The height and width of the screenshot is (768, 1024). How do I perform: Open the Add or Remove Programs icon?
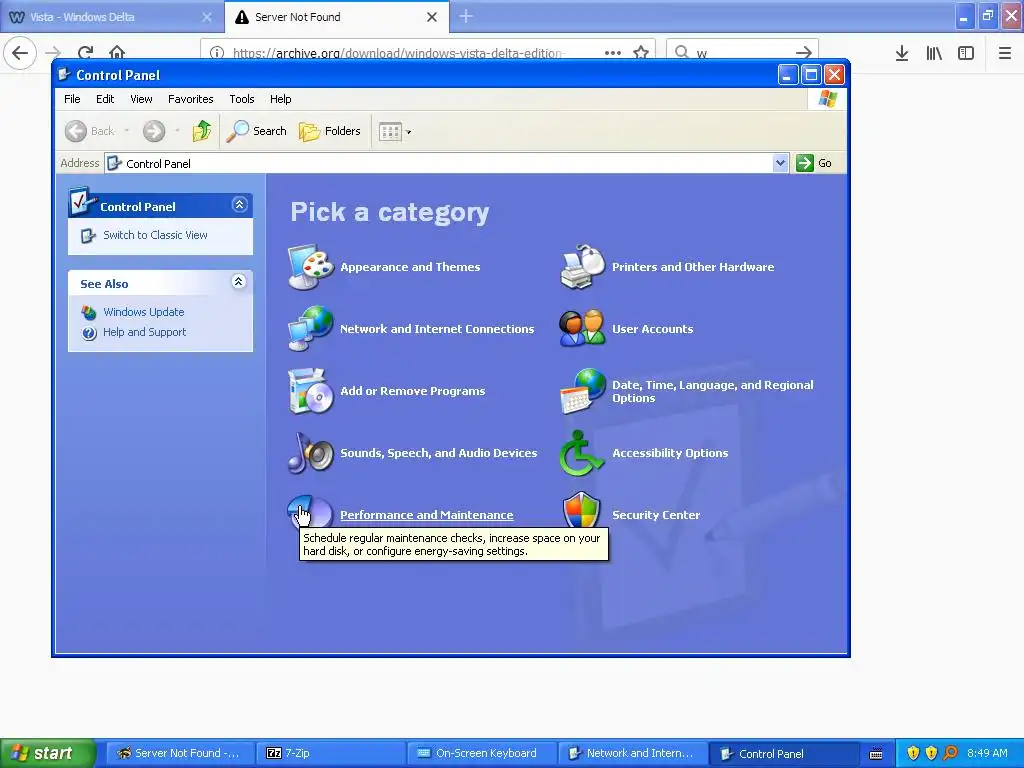[x=311, y=391]
